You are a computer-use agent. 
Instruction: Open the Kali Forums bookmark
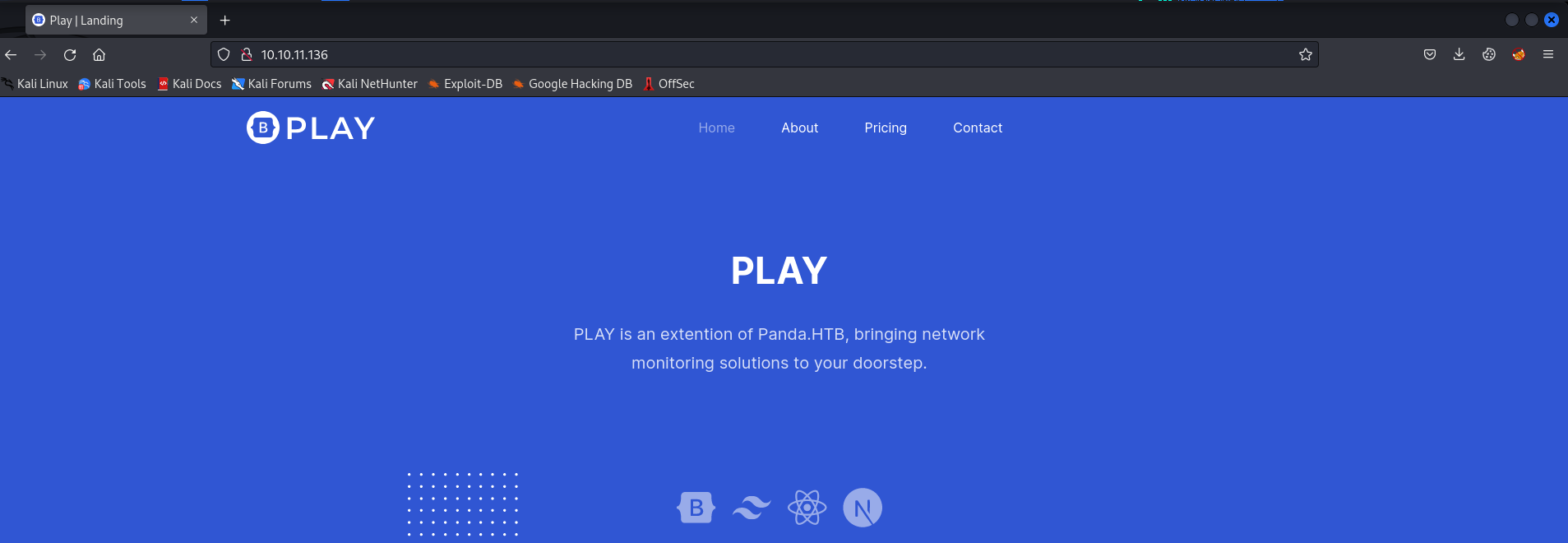[272, 84]
